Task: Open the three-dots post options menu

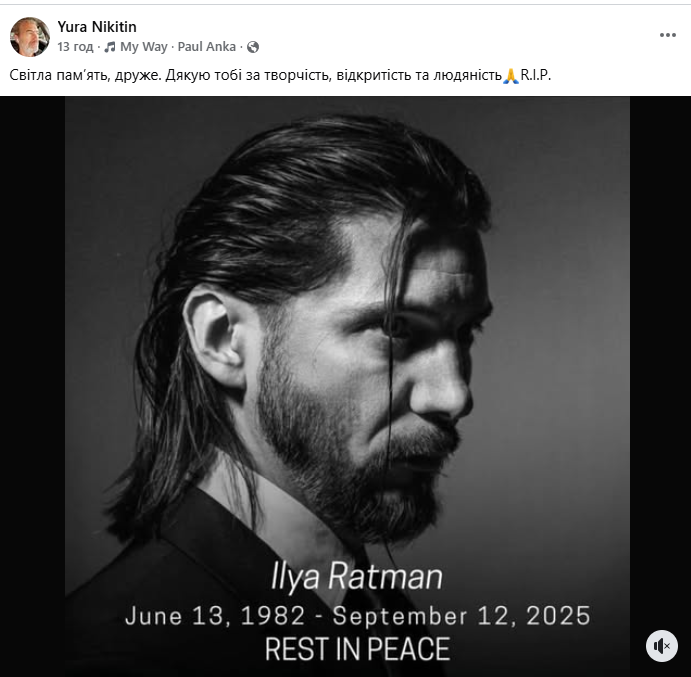Action: click(667, 35)
